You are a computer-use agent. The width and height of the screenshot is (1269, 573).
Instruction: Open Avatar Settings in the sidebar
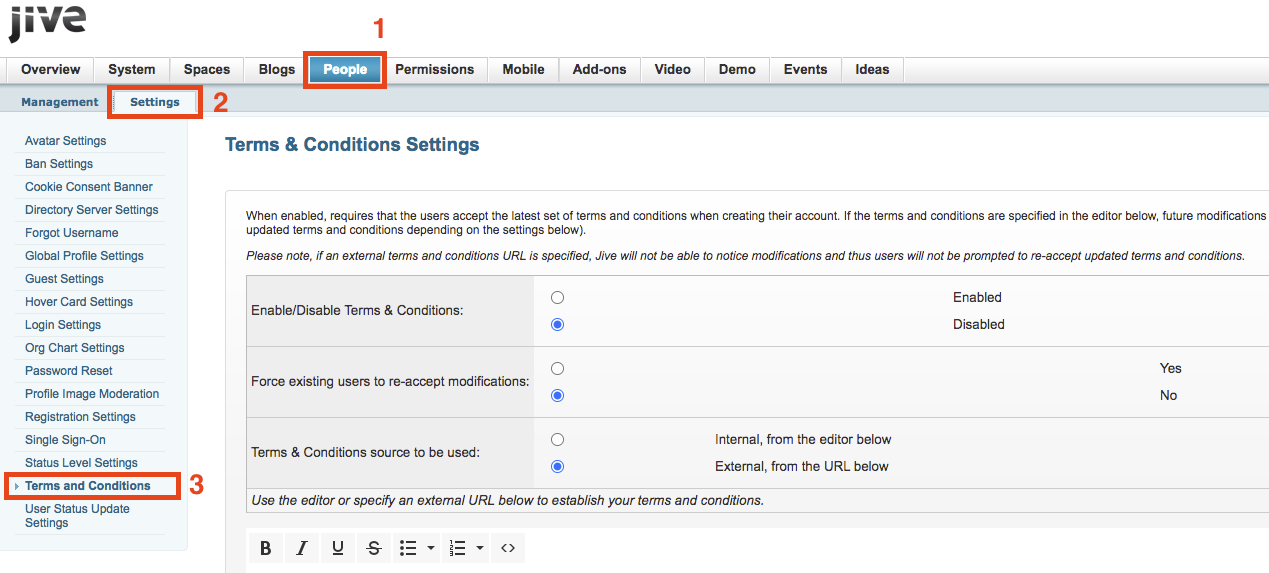[65, 141]
